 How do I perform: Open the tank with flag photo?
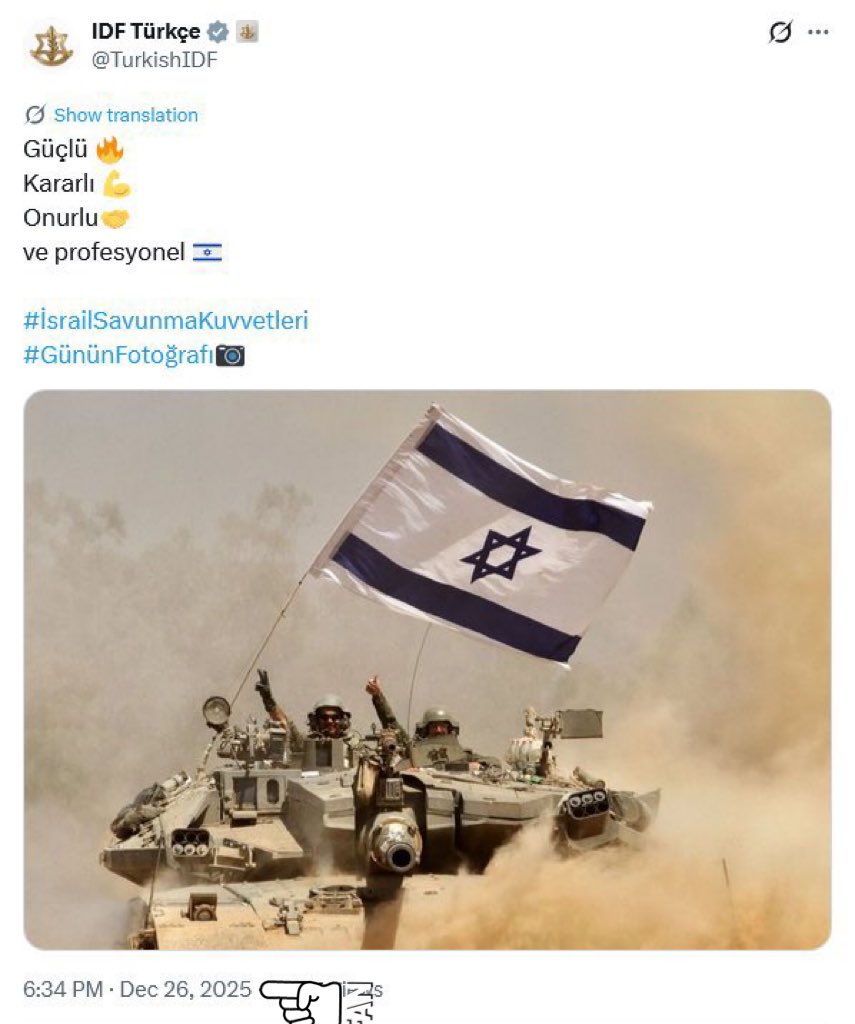[427, 669]
